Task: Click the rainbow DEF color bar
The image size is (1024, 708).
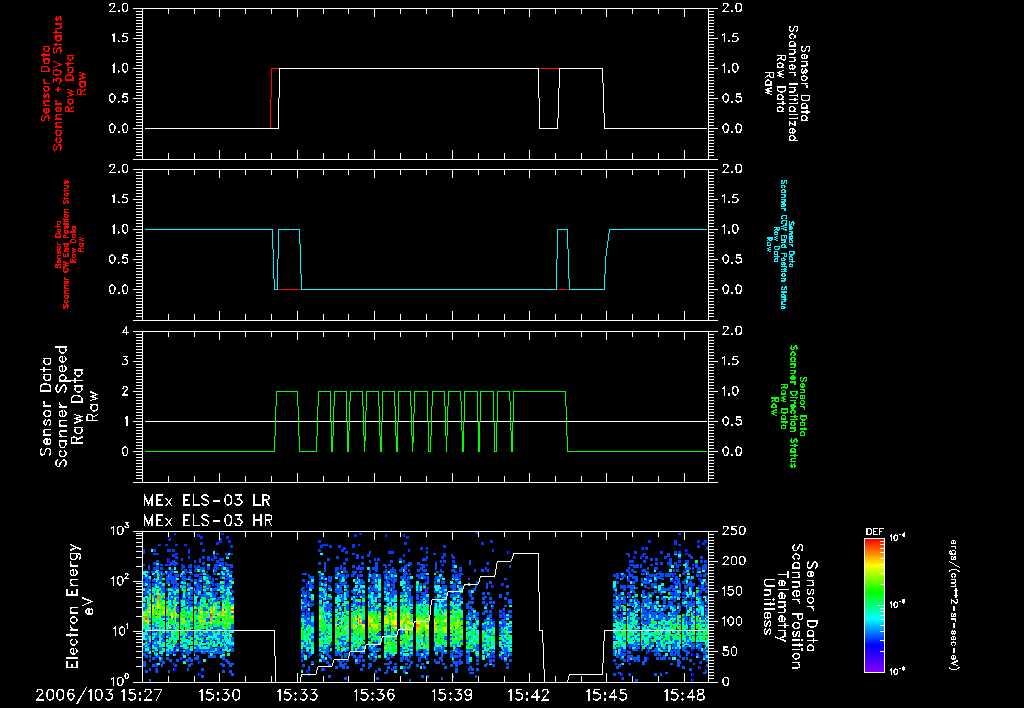Action: point(874,605)
